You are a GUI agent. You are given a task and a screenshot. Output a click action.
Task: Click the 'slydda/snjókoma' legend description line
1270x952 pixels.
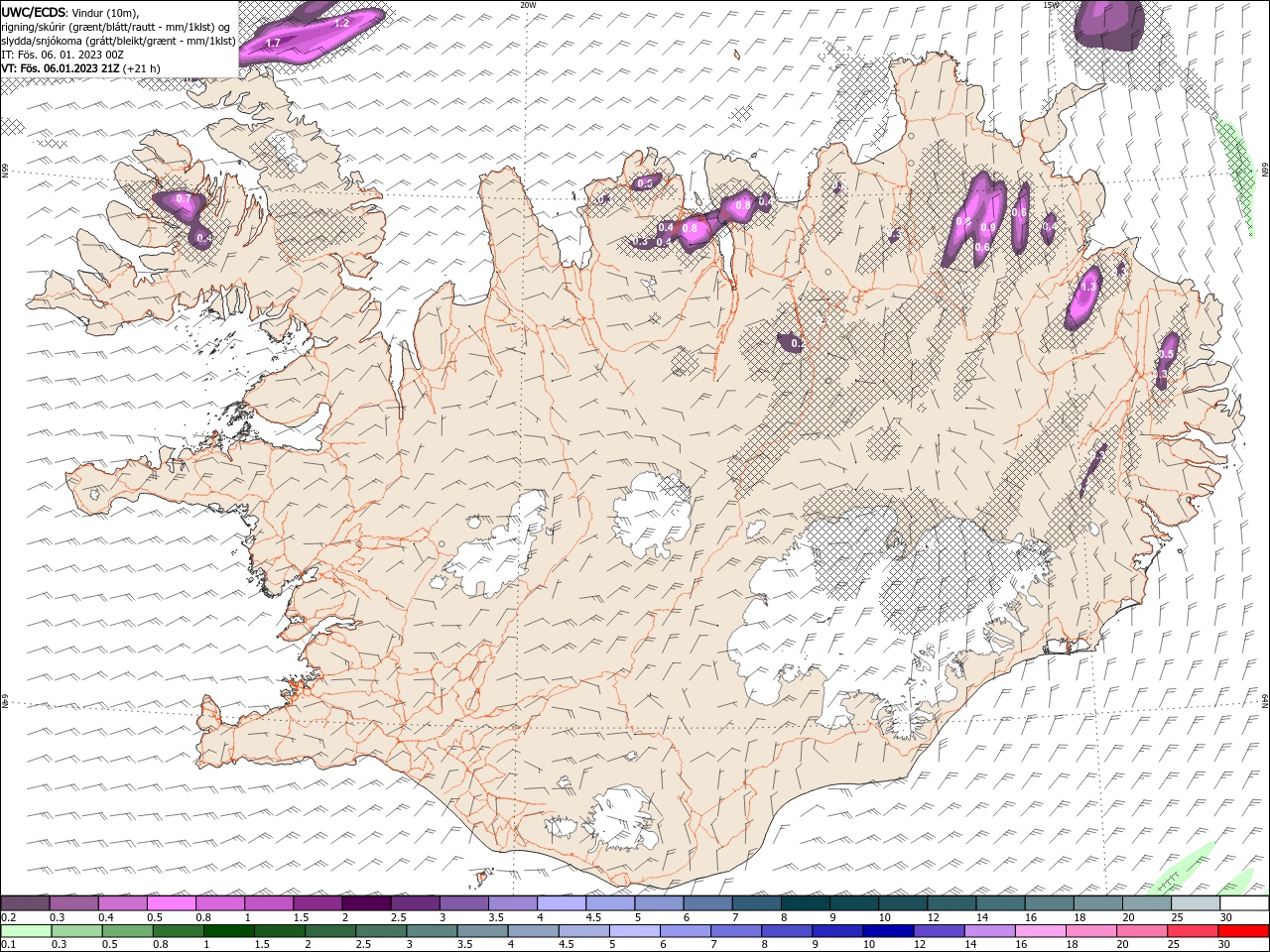click(118, 41)
